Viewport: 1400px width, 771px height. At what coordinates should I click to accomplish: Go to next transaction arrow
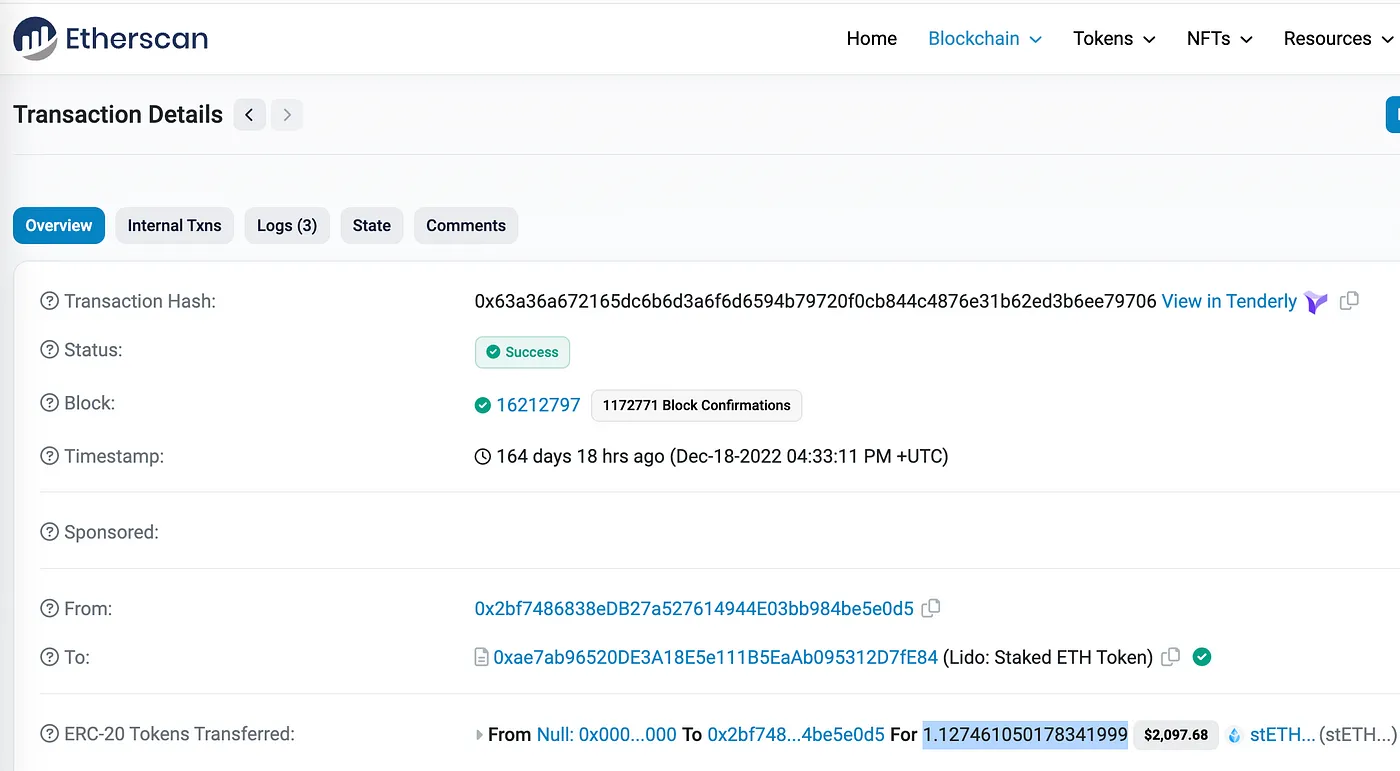(x=287, y=115)
